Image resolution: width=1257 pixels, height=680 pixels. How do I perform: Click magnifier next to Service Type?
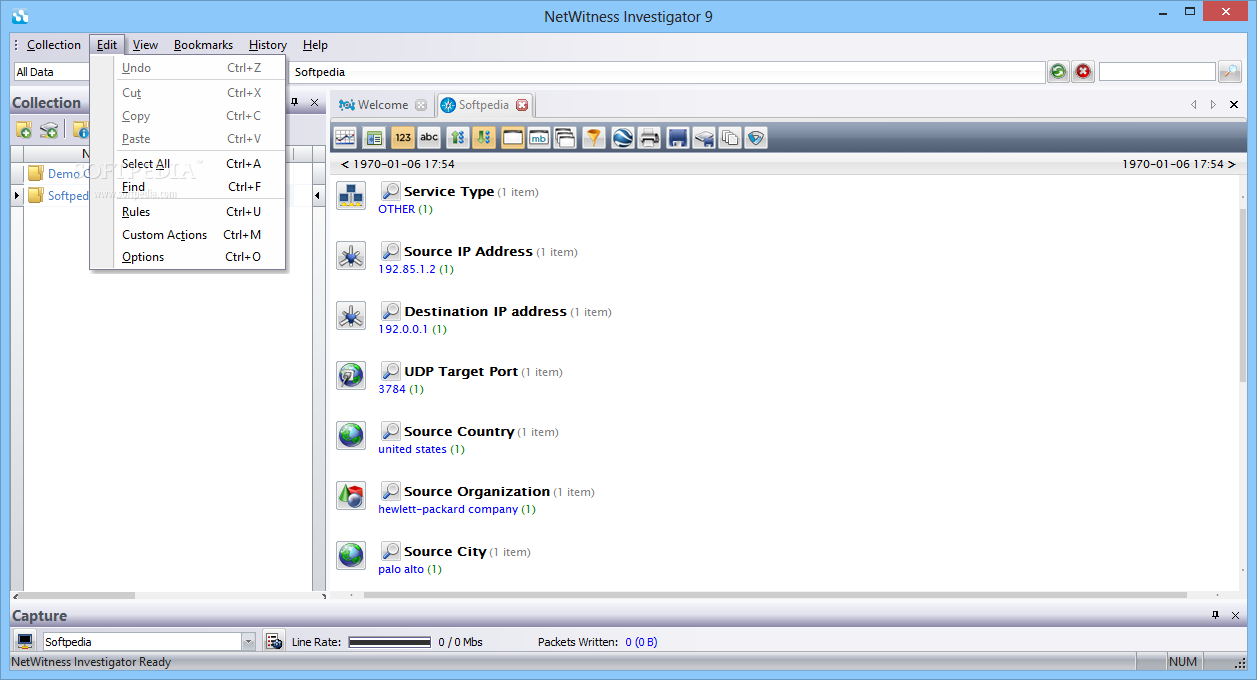[391, 191]
